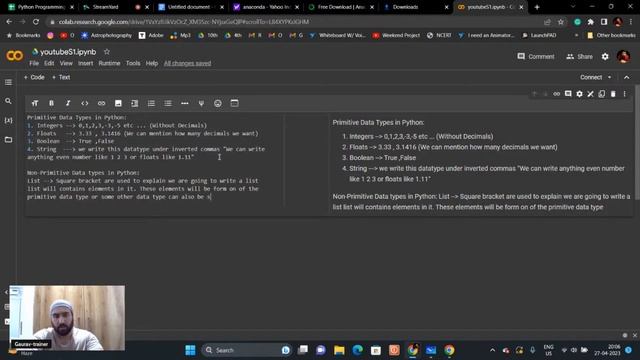Viewport: 640px width, 360px height.
Task: Open the View menu
Action: 66,63
